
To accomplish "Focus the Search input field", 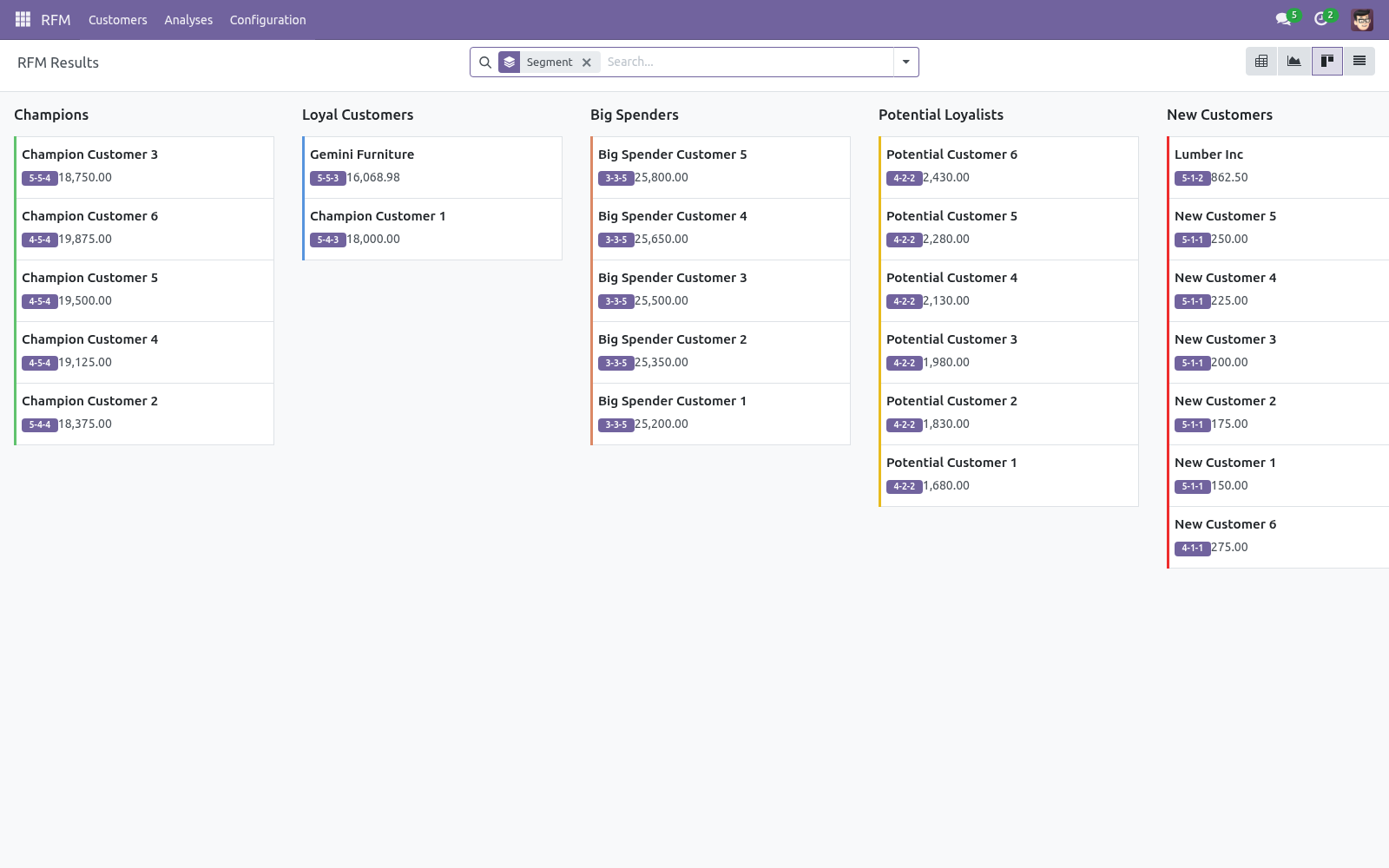I will tap(747, 62).
